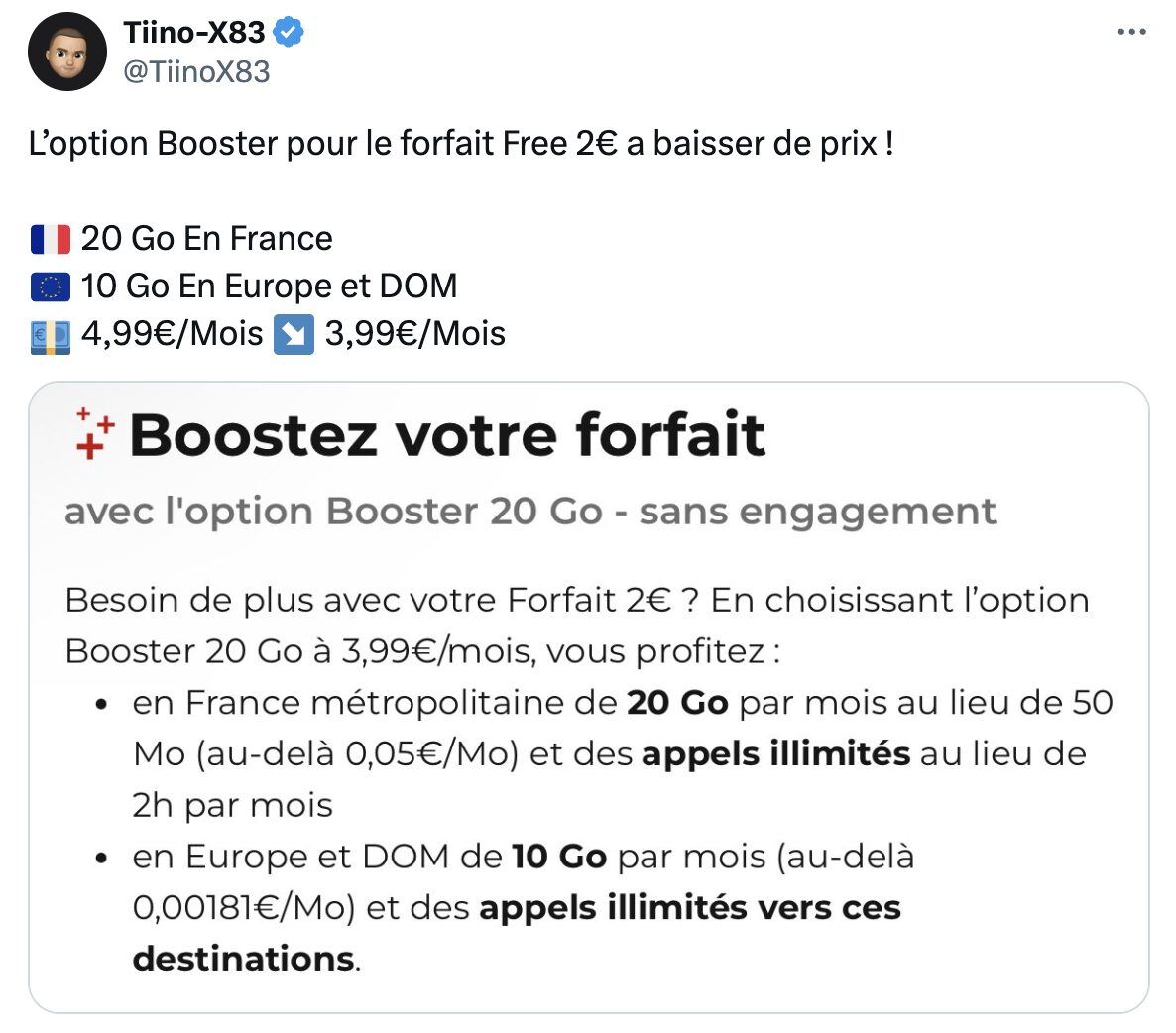Screen dimensions: 1176x1033
Task: Click the blue verified badge
Action: pos(289,33)
